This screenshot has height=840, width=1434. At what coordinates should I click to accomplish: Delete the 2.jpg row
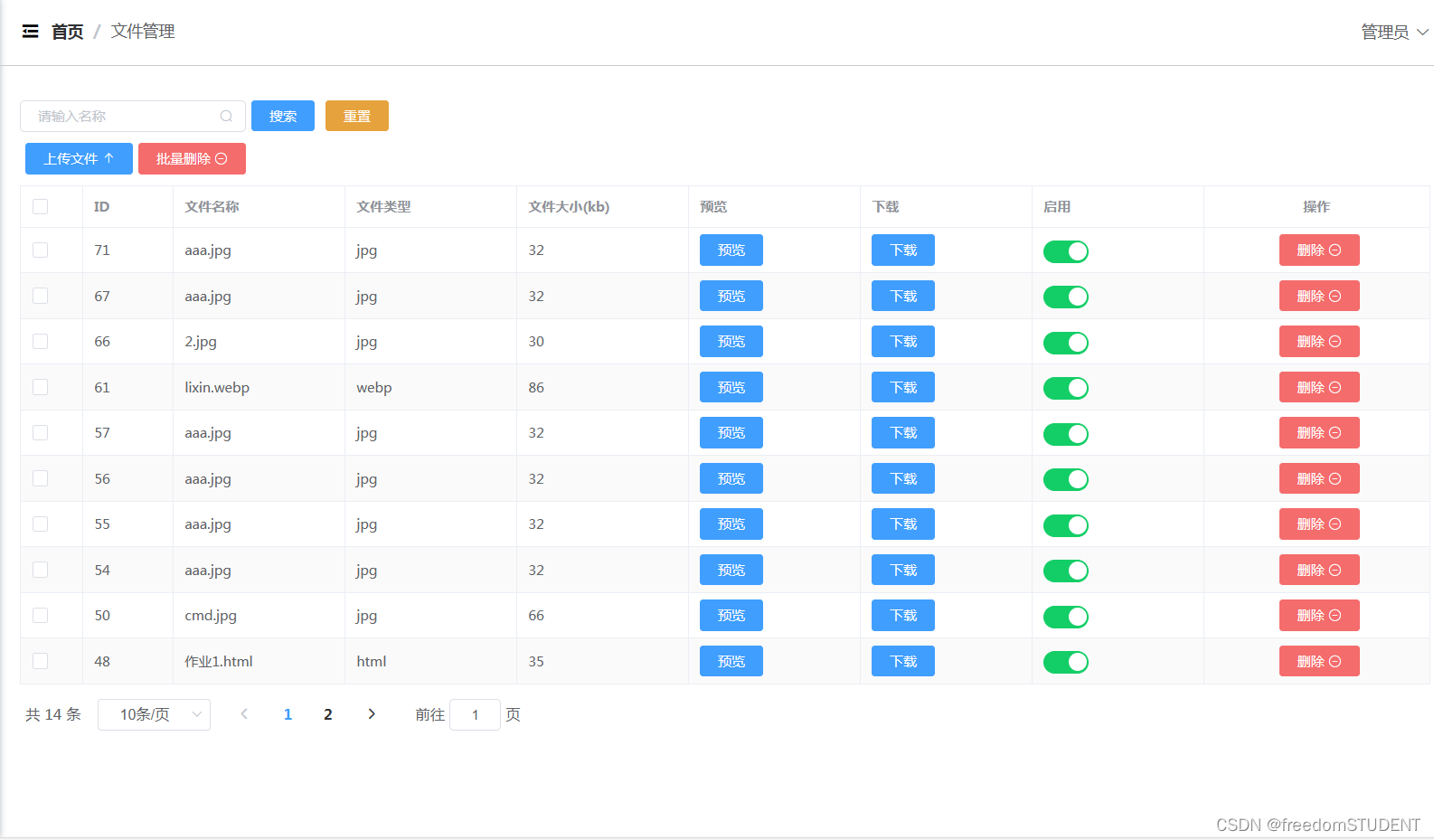(x=1319, y=341)
